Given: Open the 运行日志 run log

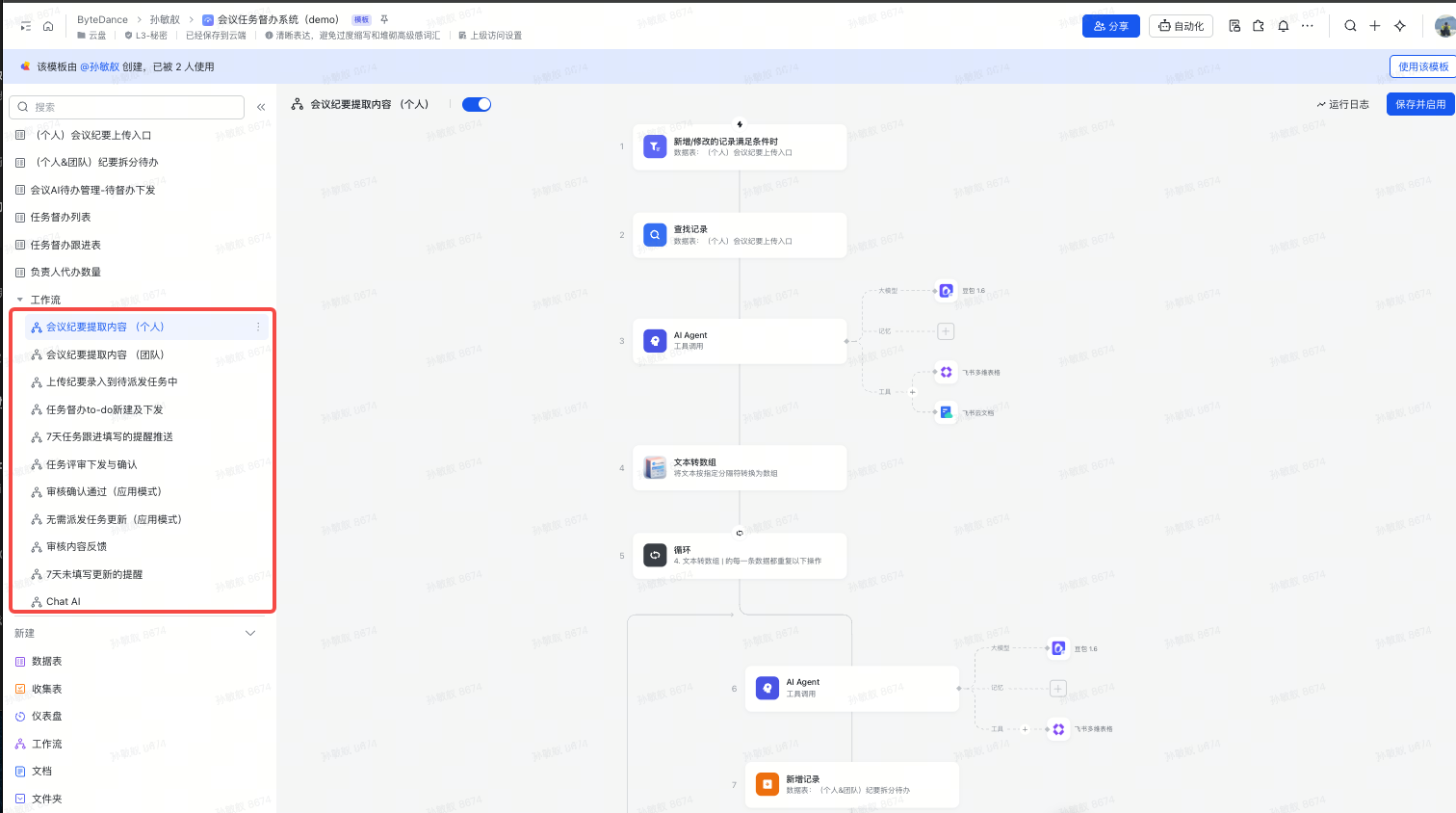Looking at the screenshot, I should point(1343,104).
